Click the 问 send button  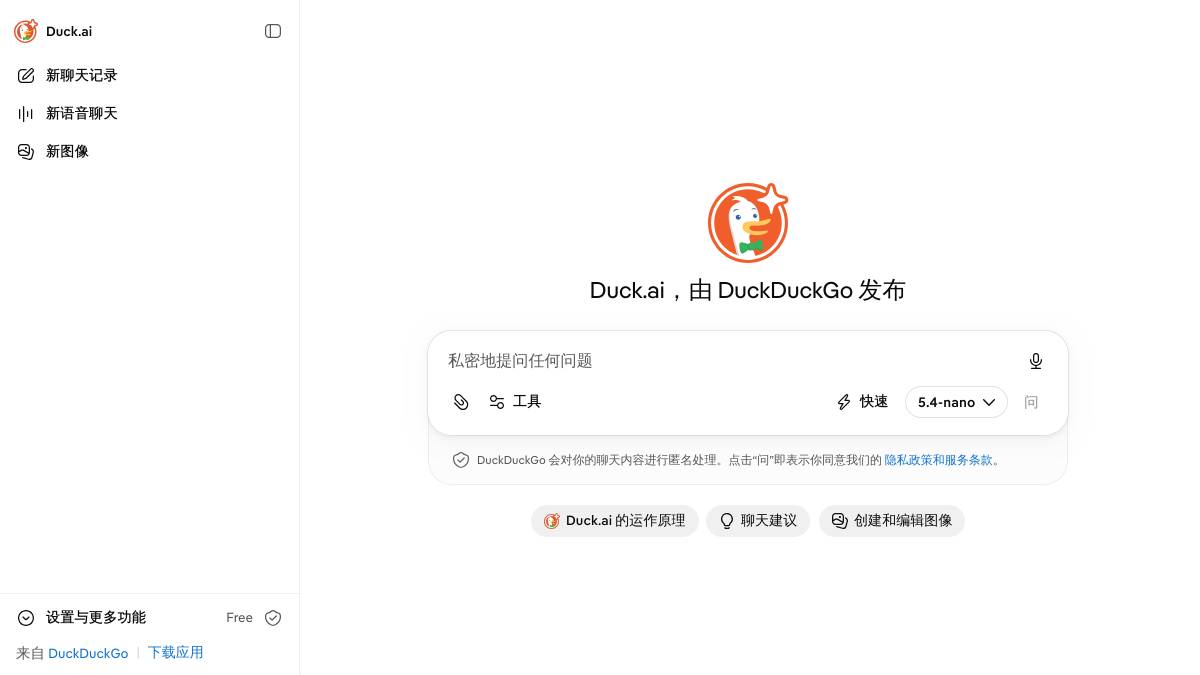pyautogui.click(x=1031, y=402)
